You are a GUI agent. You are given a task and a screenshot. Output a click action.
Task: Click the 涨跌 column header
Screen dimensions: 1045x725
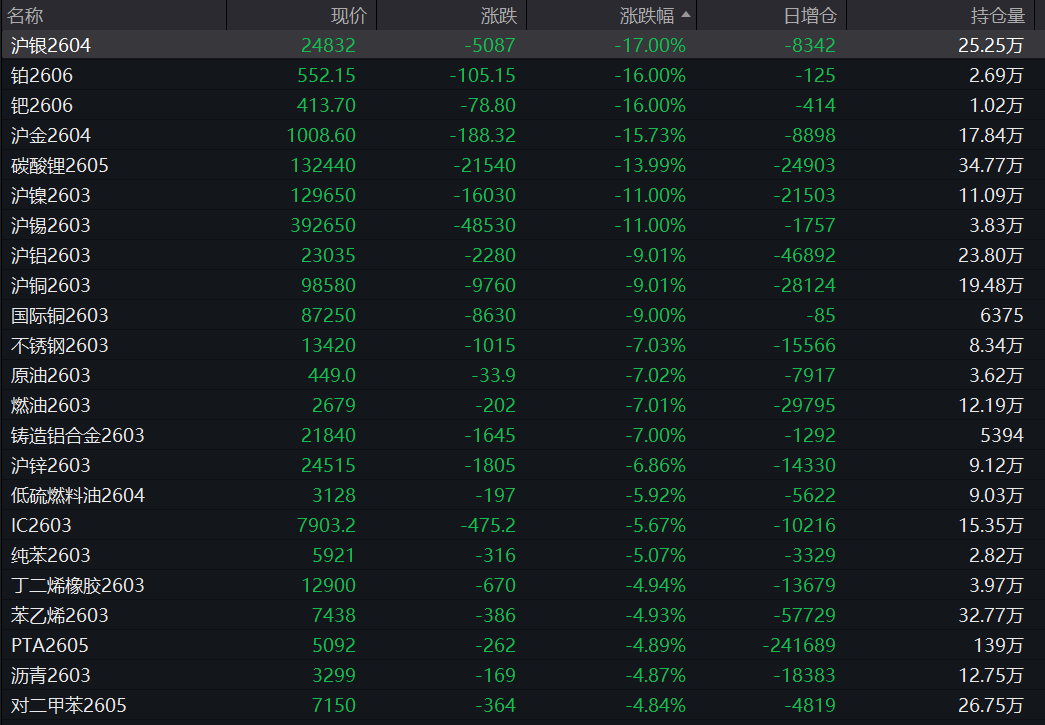coord(498,15)
